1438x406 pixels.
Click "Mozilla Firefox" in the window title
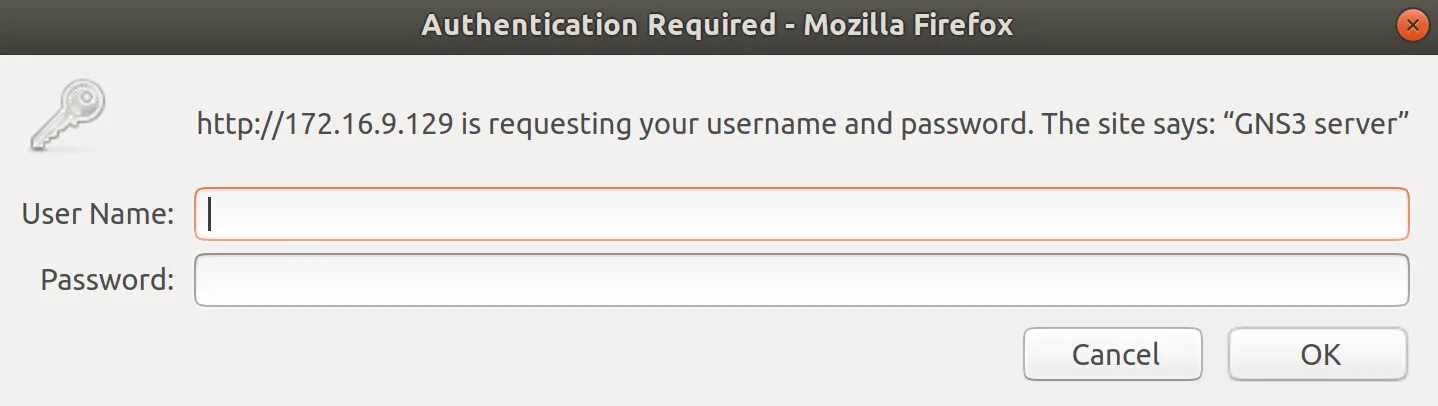click(908, 26)
